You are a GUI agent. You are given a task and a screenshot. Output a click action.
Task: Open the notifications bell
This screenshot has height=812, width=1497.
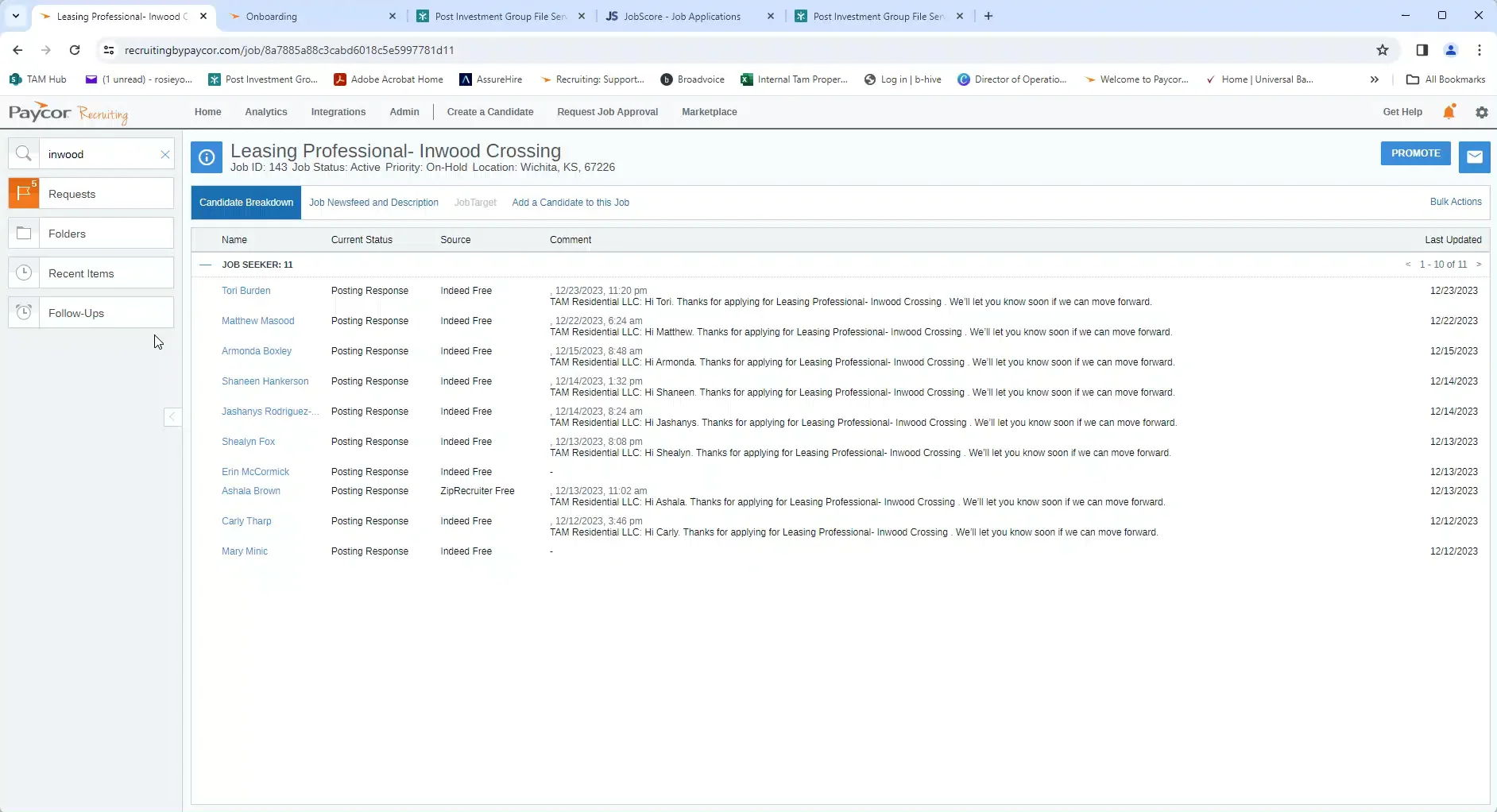pos(1449,112)
